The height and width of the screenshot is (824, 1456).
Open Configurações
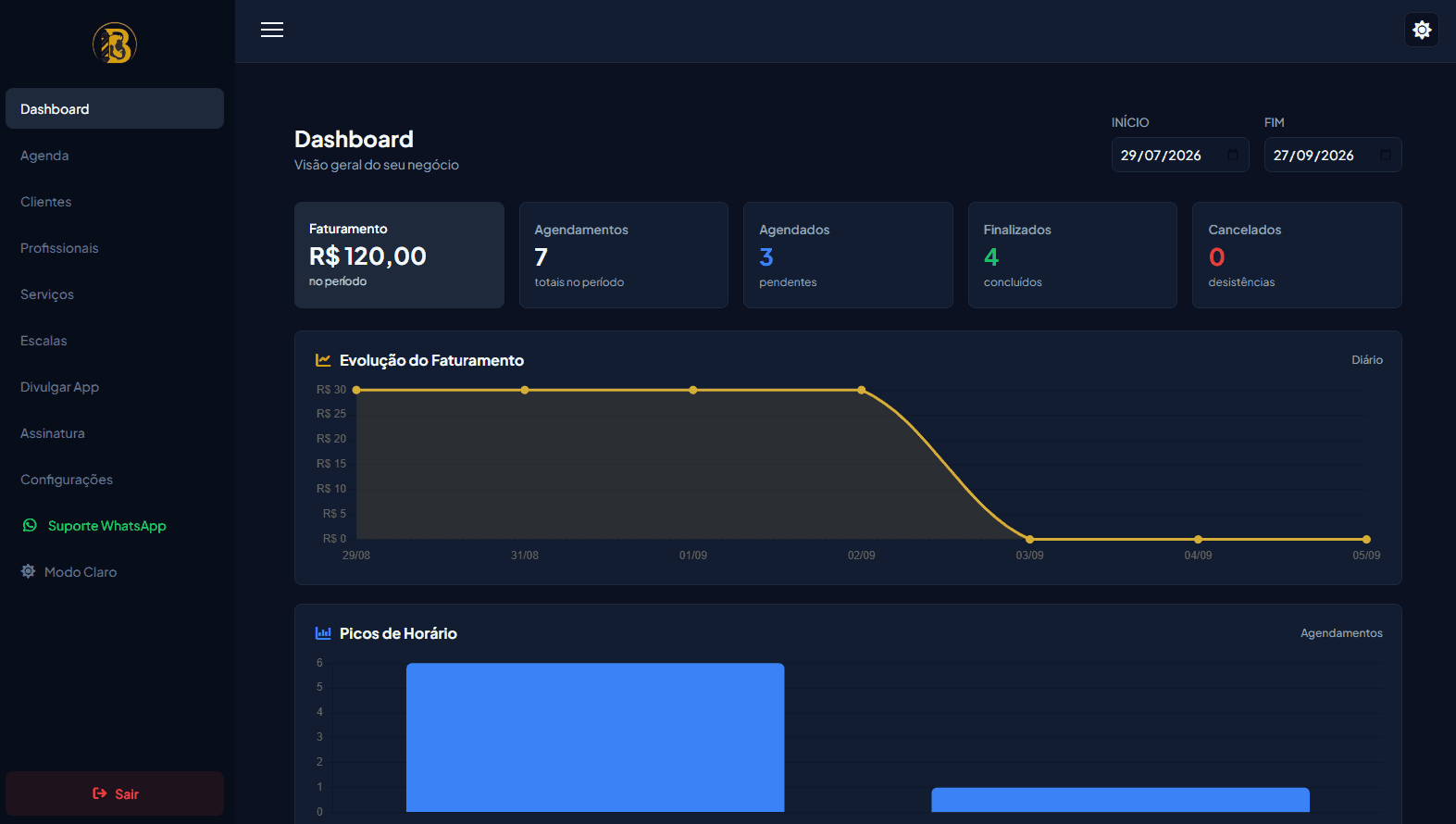click(x=115, y=480)
